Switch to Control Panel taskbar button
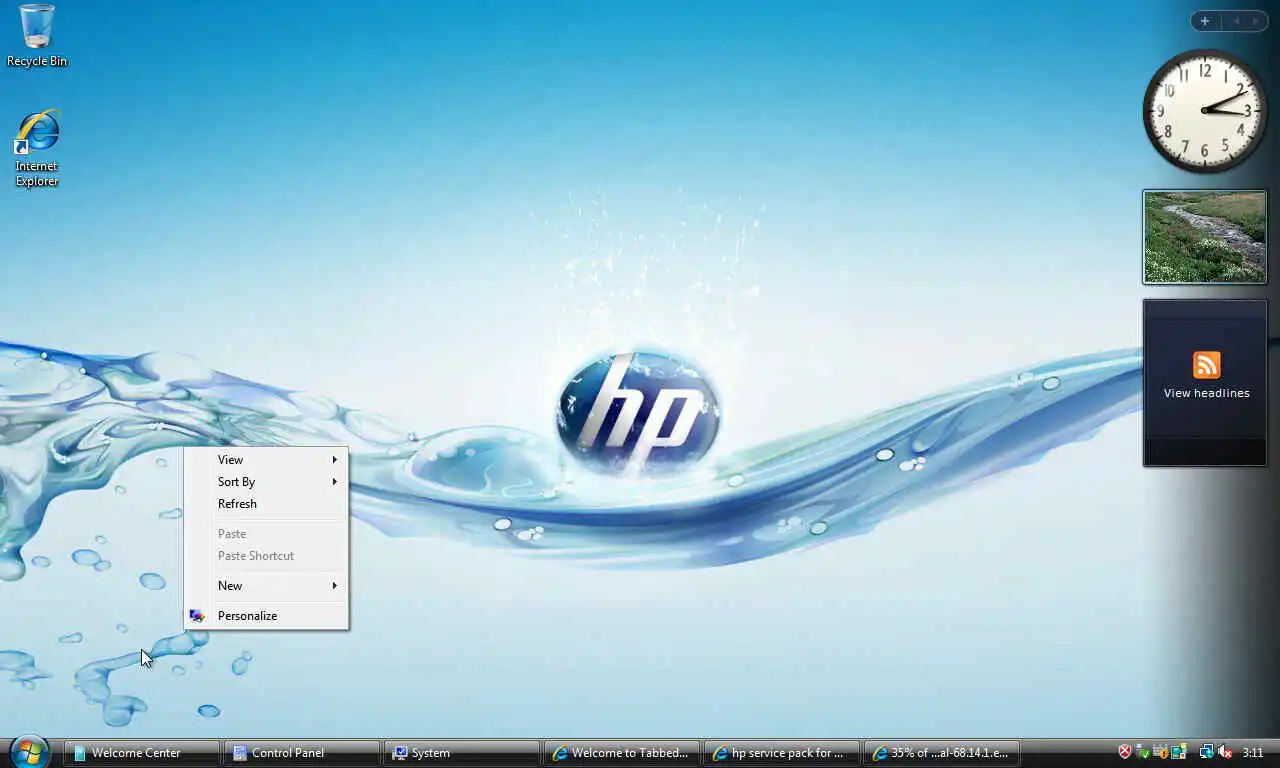Image resolution: width=1280 pixels, height=768 pixels. (302, 753)
